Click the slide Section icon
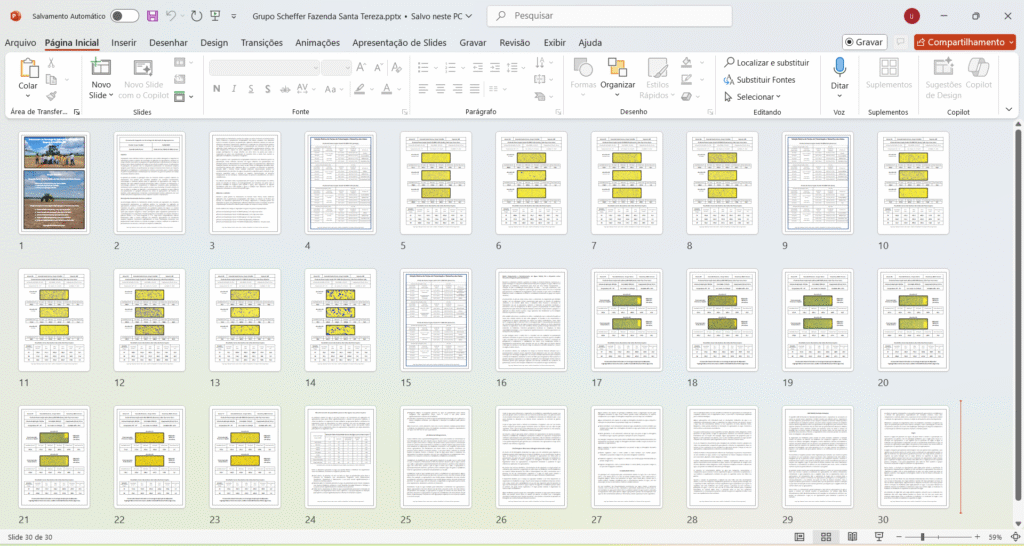The width and height of the screenshot is (1024, 546). pyautogui.click(x=180, y=96)
